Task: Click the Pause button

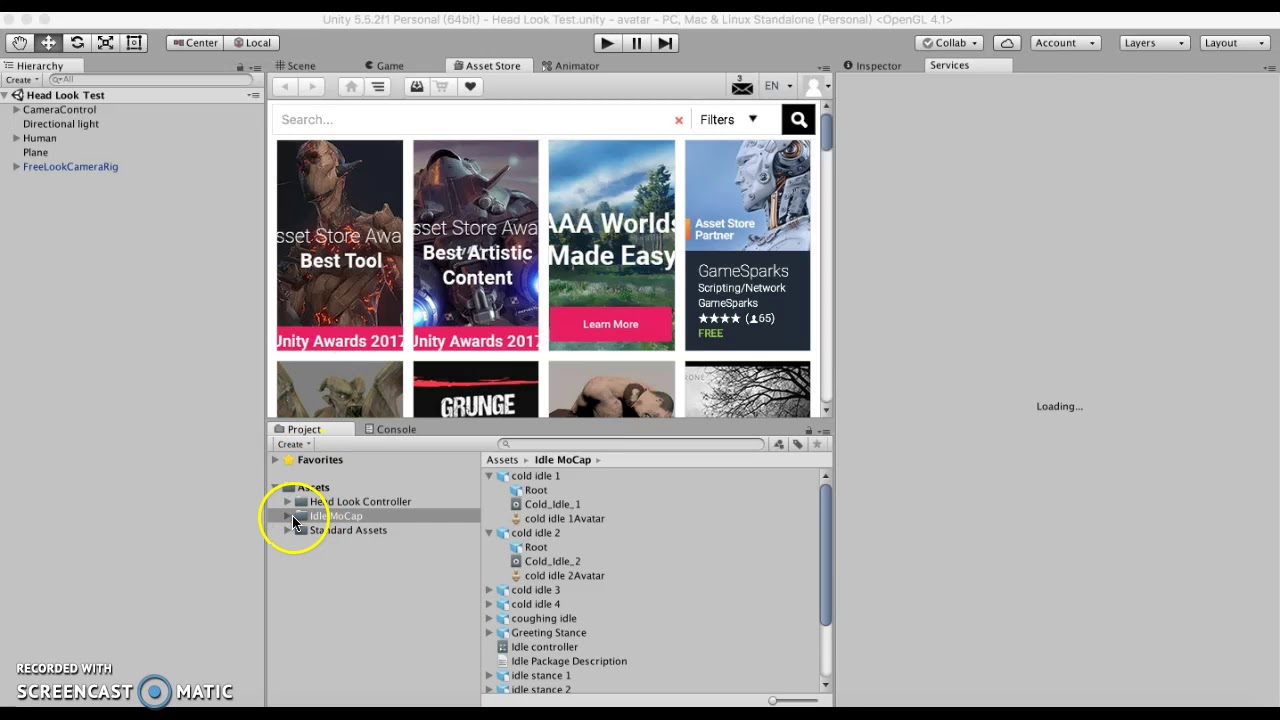Action: (x=636, y=43)
